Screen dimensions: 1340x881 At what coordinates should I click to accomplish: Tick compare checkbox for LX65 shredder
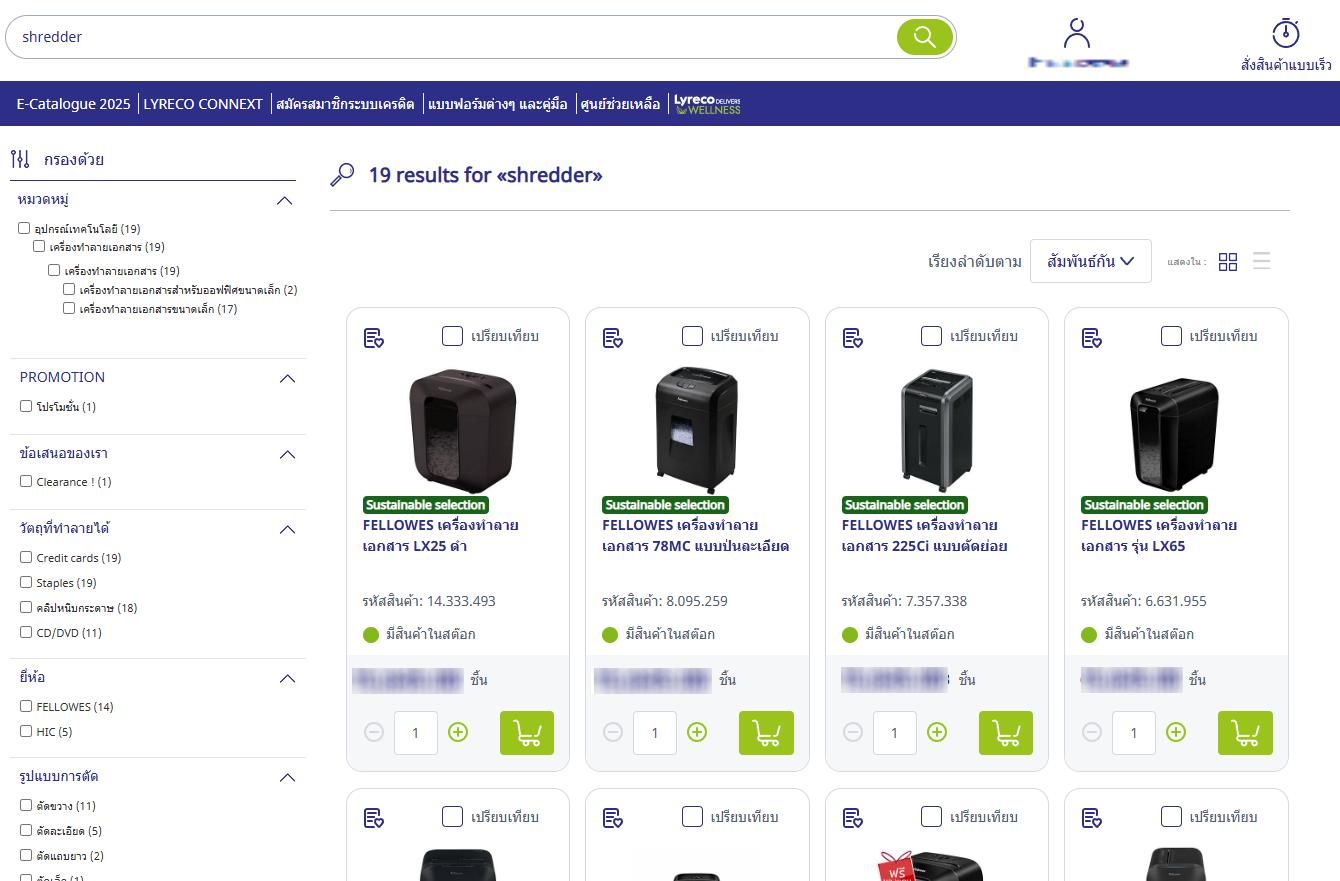pyautogui.click(x=1171, y=336)
